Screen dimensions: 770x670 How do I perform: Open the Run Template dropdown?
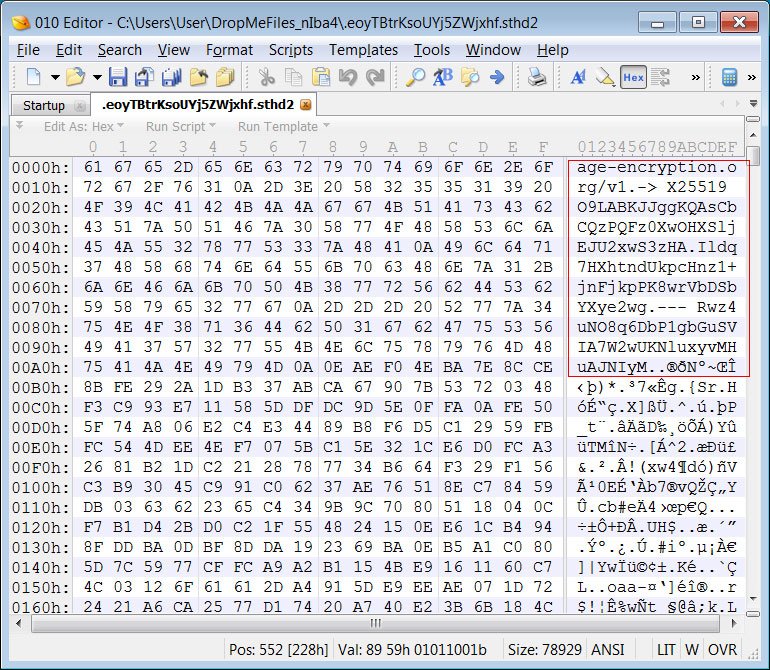283,126
